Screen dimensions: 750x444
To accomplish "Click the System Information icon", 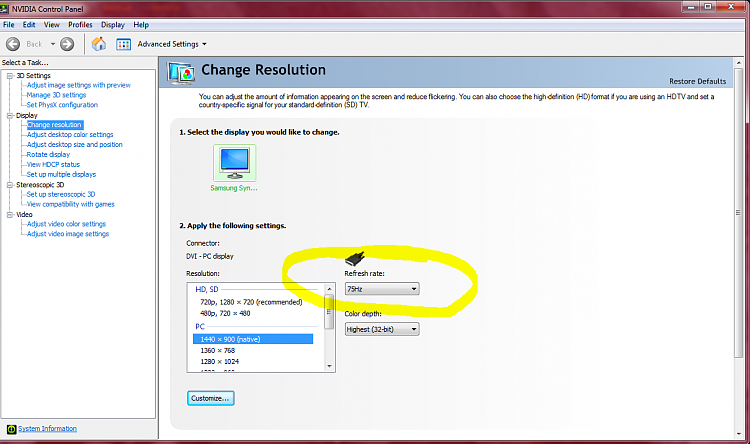I will coord(11,429).
